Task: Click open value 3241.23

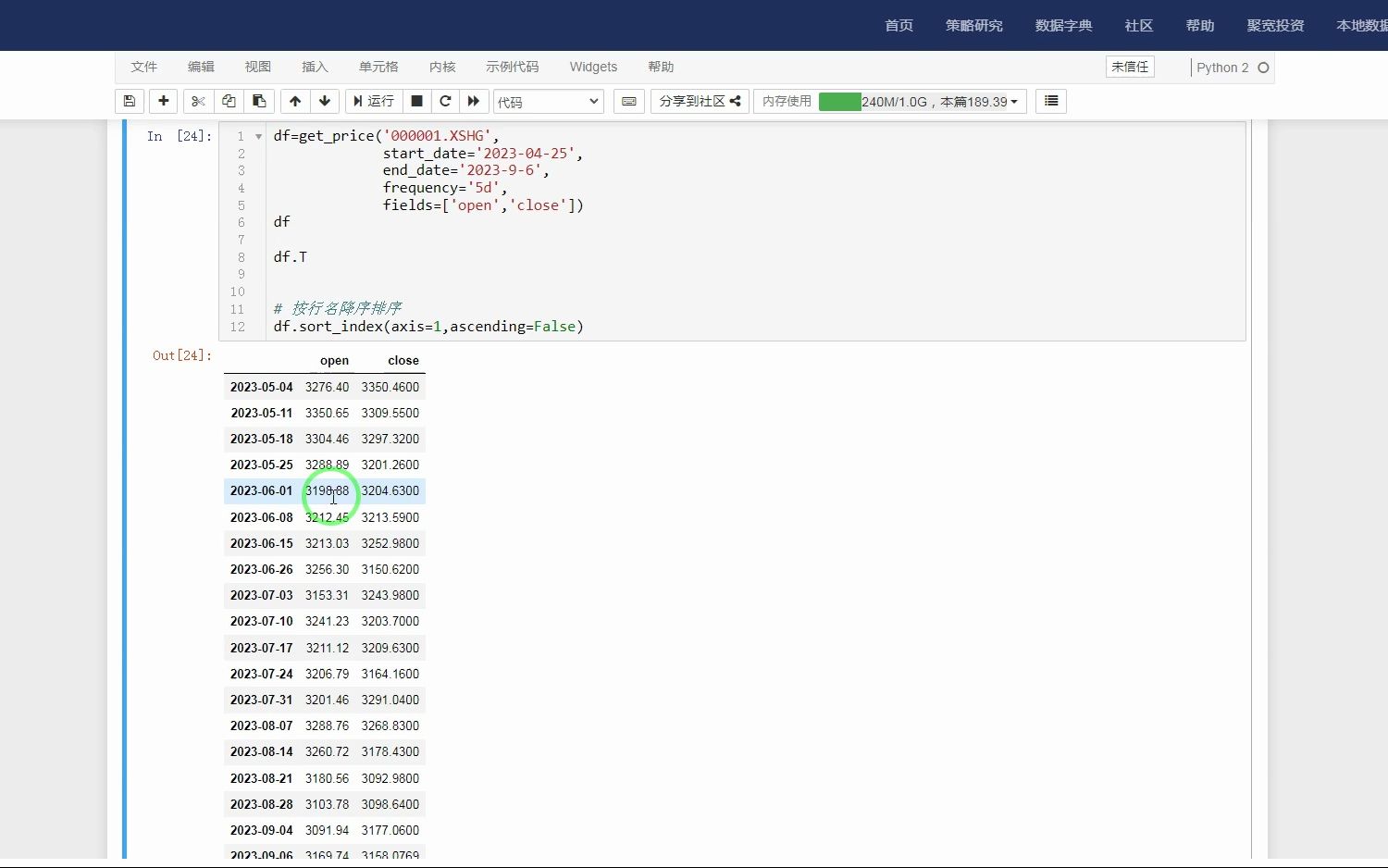Action: (328, 621)
